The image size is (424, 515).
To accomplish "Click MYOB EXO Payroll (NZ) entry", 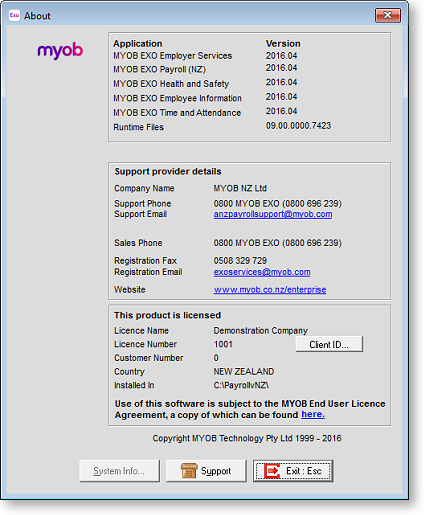I will click(x=160, y=69).
